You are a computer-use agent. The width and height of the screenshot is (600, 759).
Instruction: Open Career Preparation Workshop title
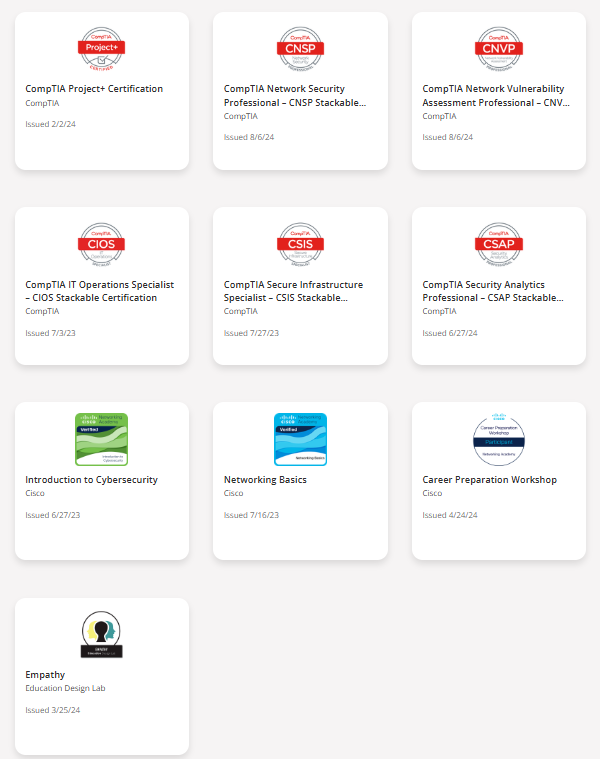tap(490, 480)
